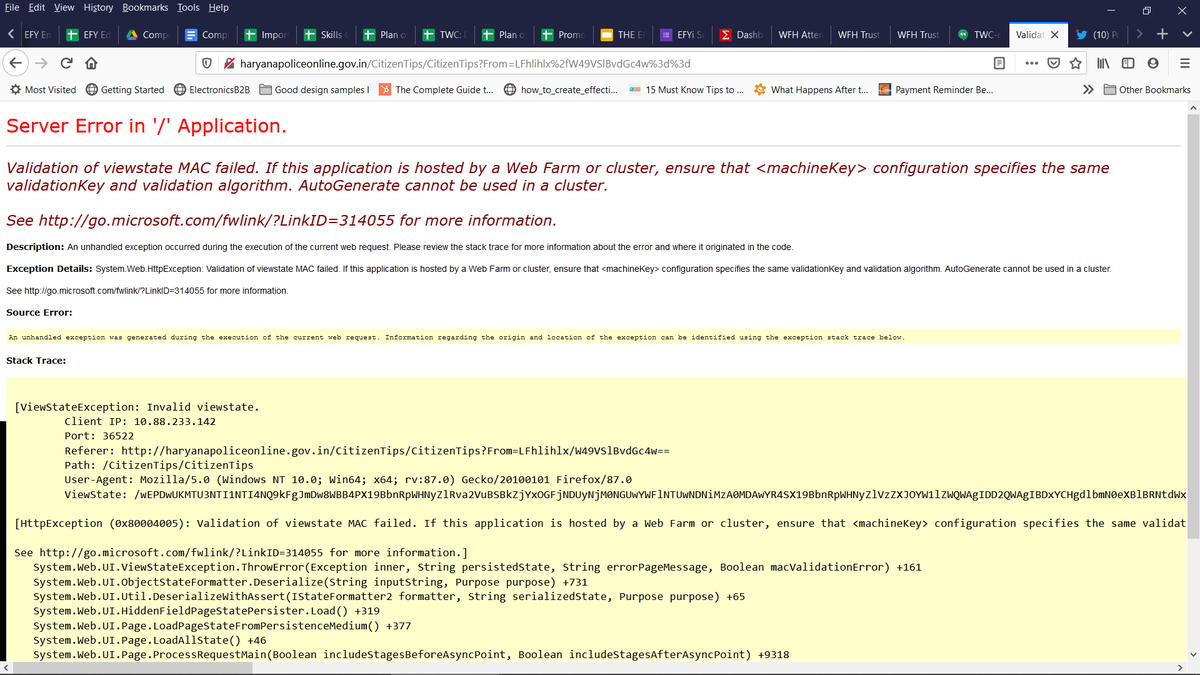Open The Complete Guide bookmark

[436, 89]
